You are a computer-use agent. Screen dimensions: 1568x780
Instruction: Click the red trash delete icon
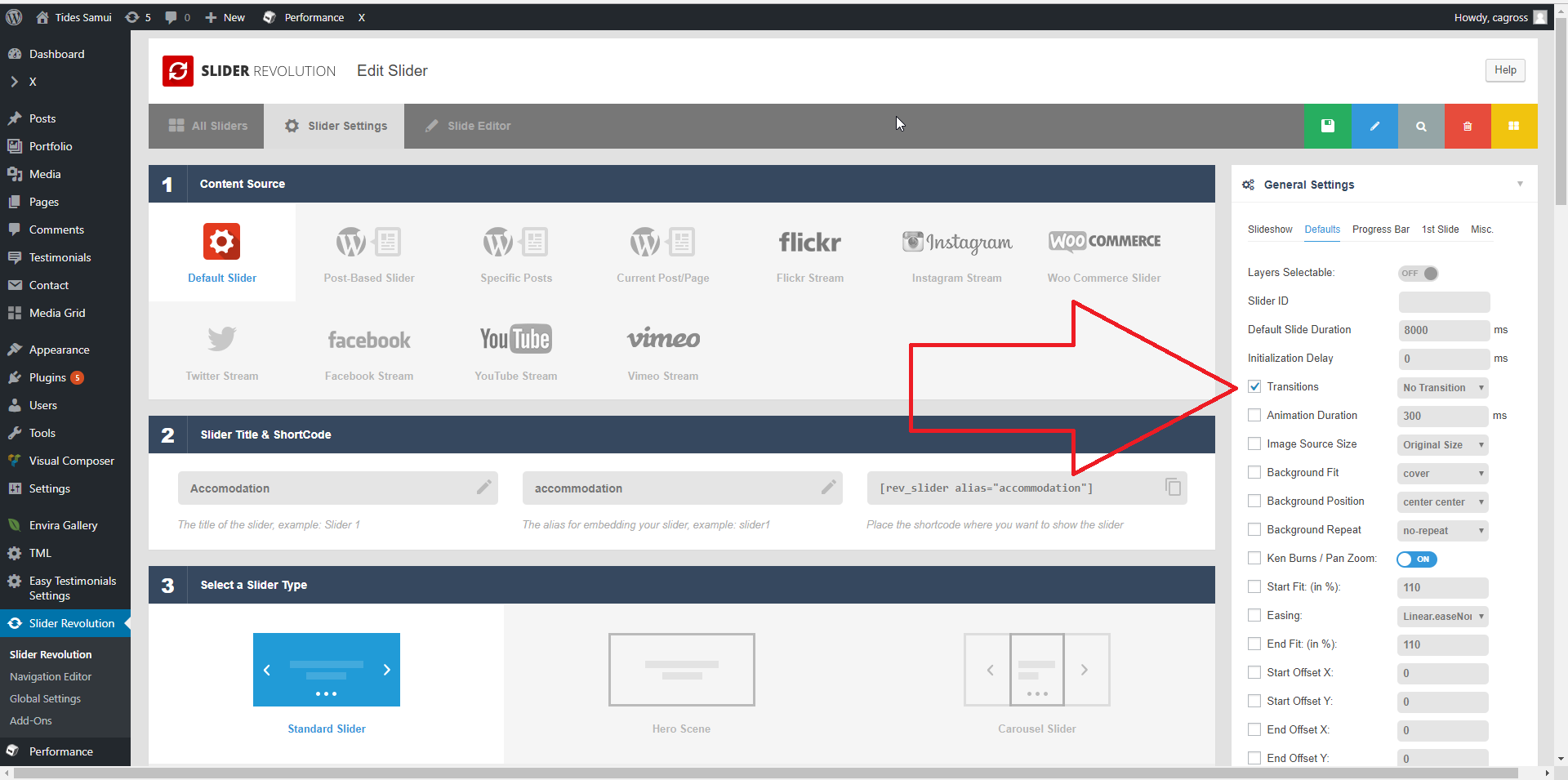[x=1468, y=126]
